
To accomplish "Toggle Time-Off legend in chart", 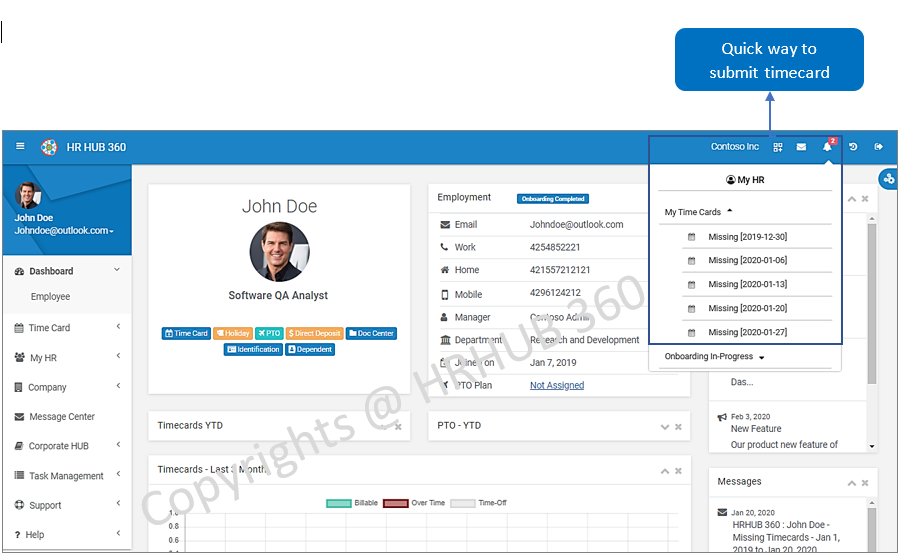I will click(479, 503).
